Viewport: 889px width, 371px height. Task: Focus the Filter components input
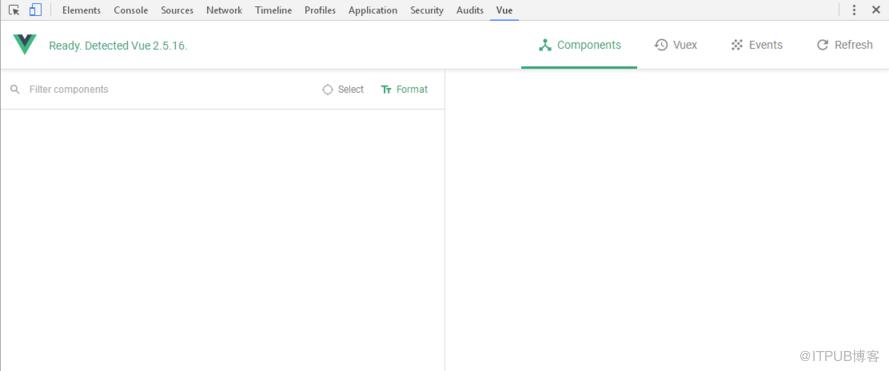[x=170, y=89]
